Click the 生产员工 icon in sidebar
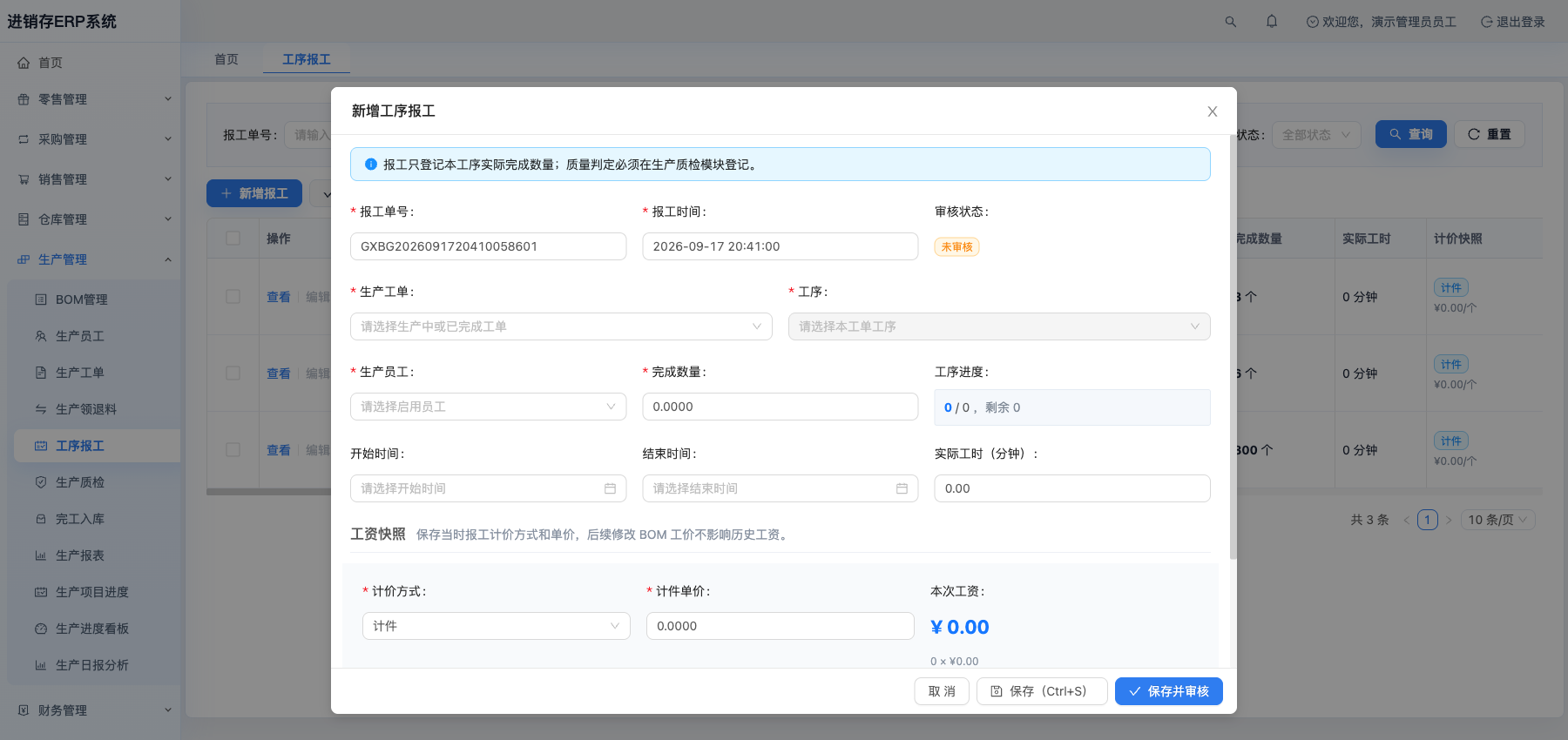Screen dimensions: 1568x740 coord(41,336)
